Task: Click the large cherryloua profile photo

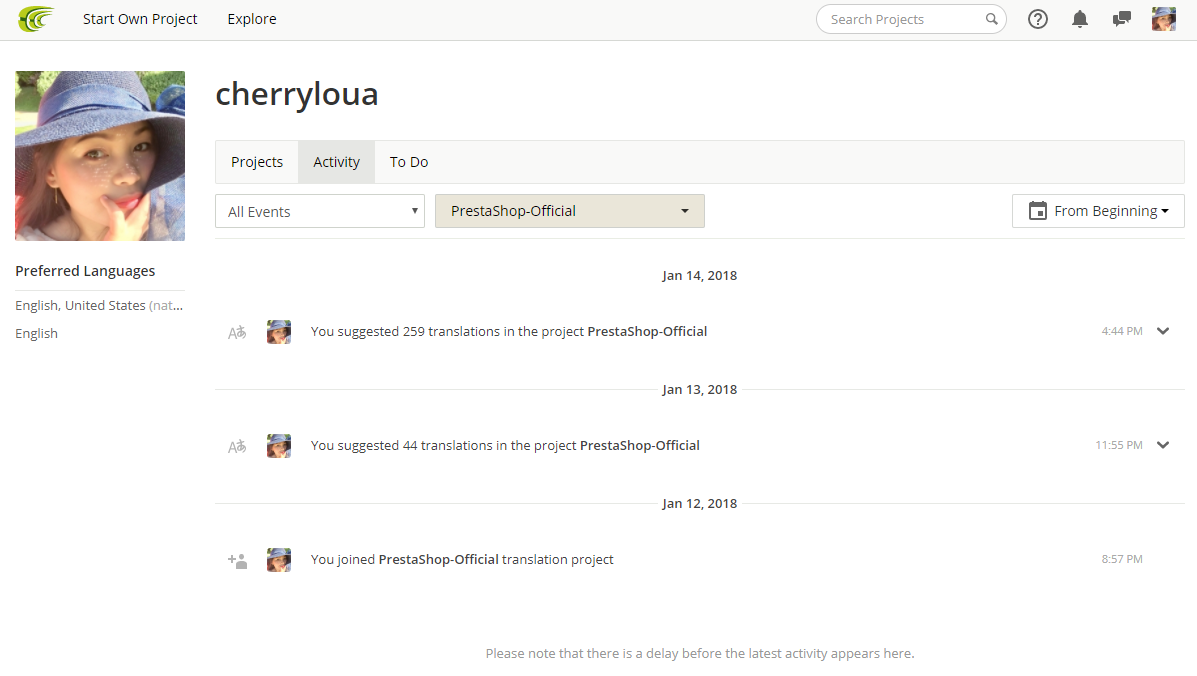Action: point(100,156)
